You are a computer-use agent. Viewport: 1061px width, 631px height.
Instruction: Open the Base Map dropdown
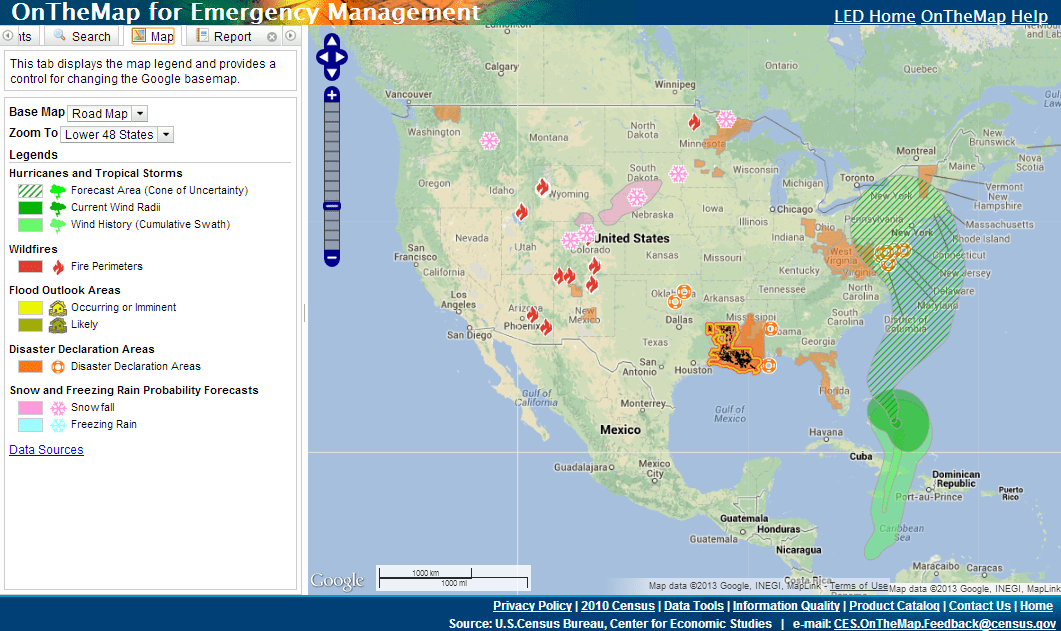pyautogui.click(x=106, y=113)
